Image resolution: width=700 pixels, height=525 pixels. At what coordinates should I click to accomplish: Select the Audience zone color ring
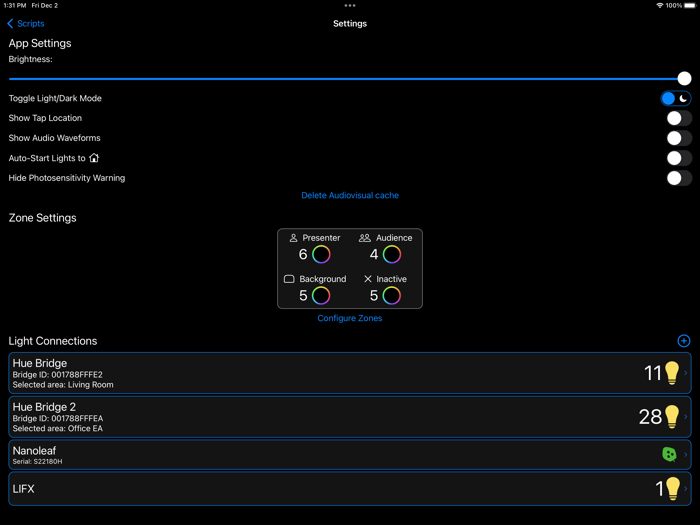tap(392, 254)
